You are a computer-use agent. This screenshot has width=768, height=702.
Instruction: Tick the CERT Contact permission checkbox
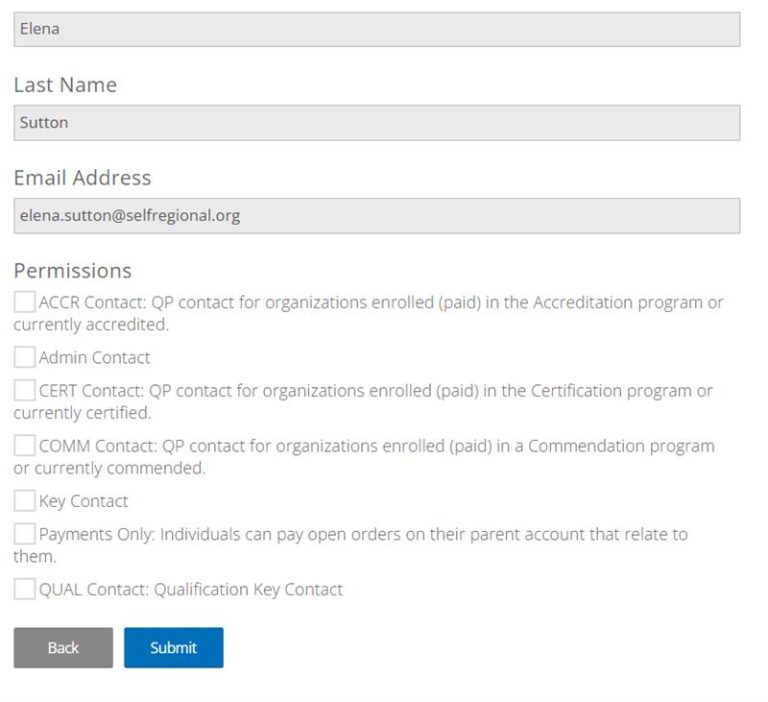tap(24, 390)
